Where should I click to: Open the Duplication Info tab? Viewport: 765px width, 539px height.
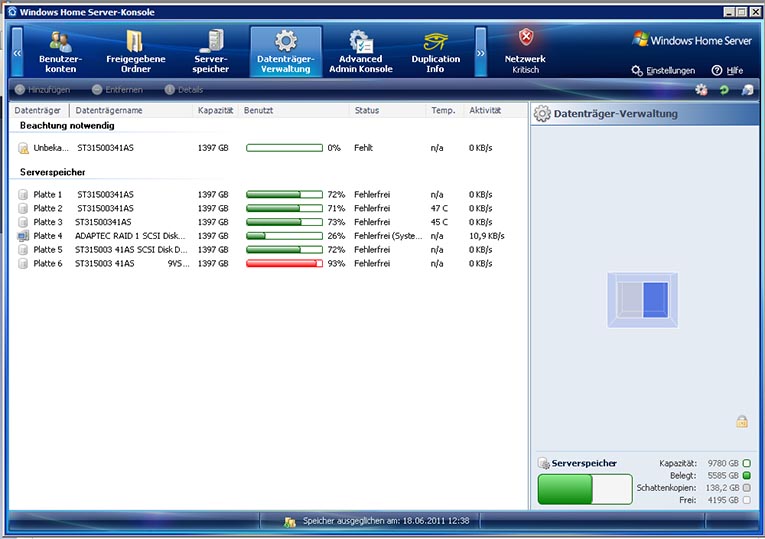coord(436,52)
